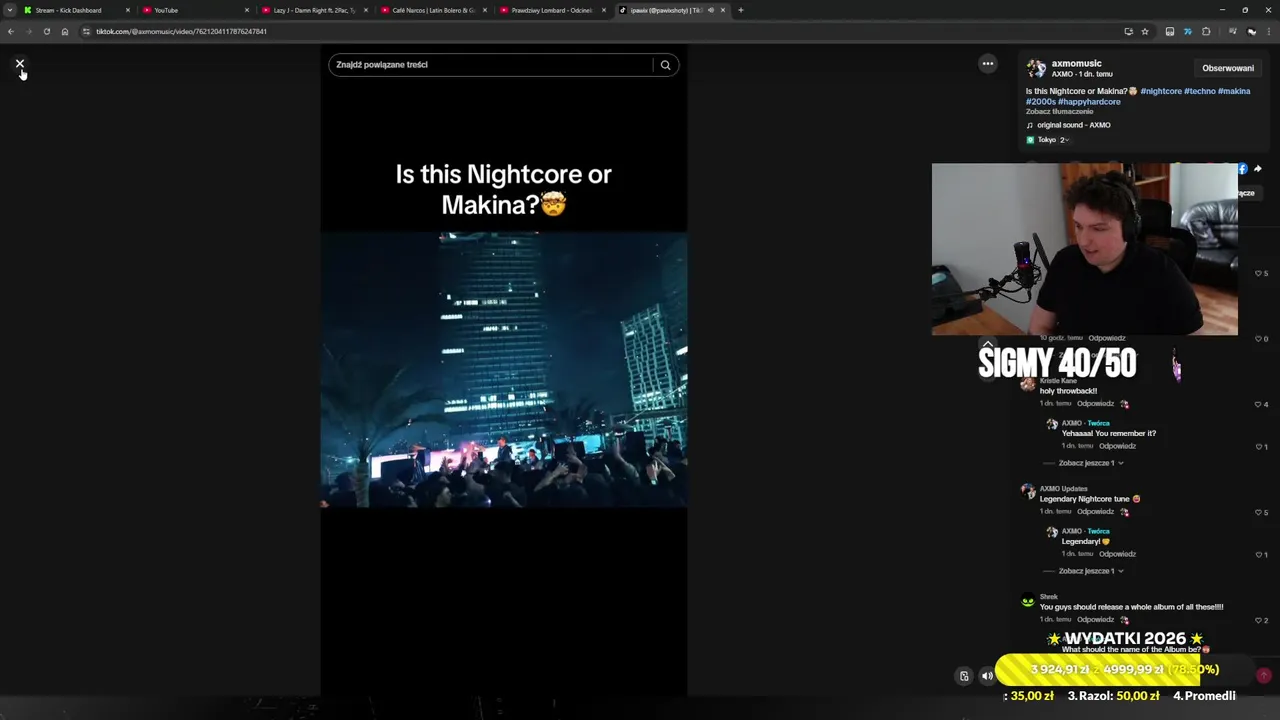The width and height of the screenshot is (1280, 720).
Task: Like the 'Legendary!' reply by AXMO
Action: point(1258,554)
